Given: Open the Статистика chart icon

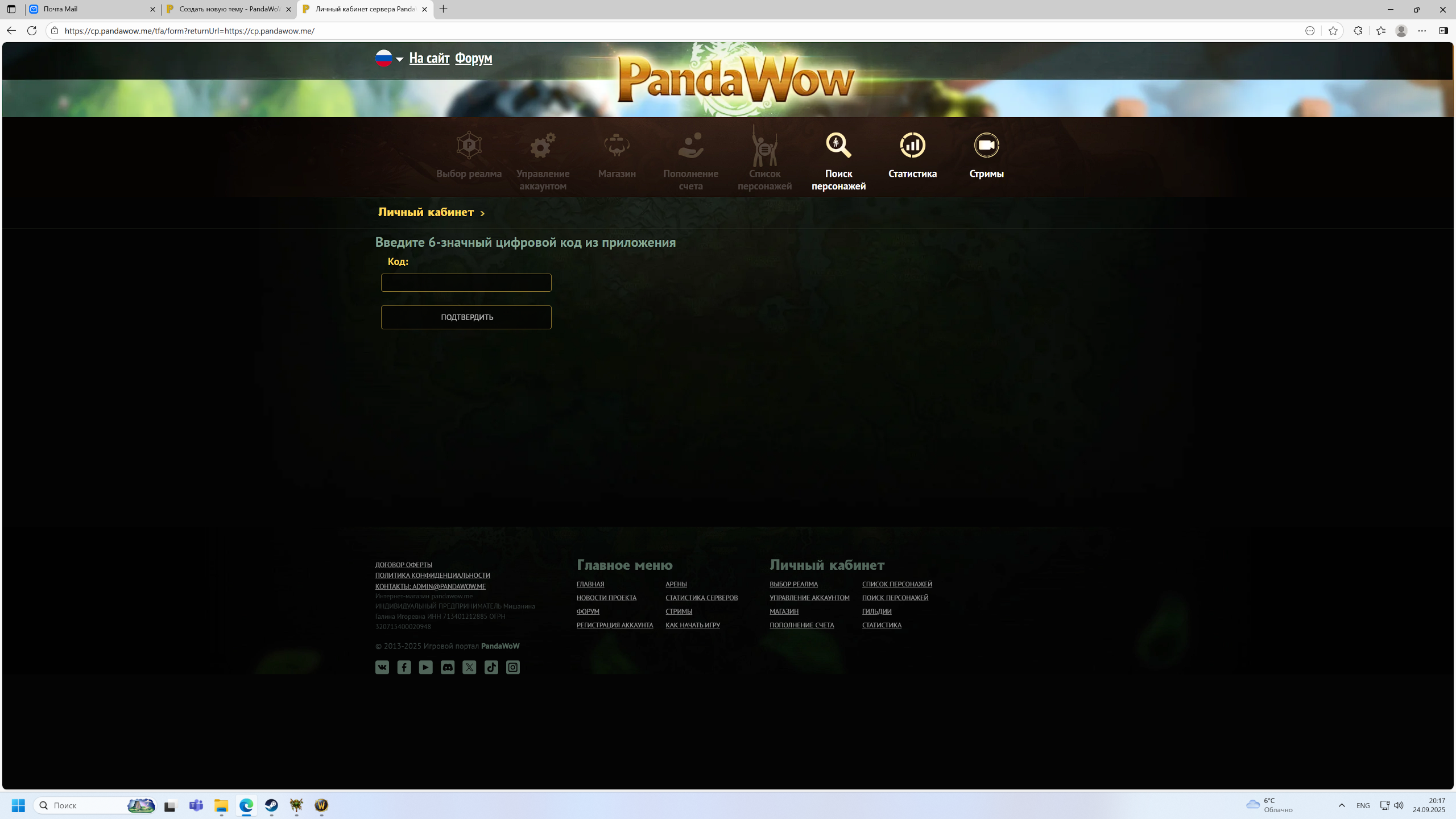Looking at the screenshot, I should (912, 145).
